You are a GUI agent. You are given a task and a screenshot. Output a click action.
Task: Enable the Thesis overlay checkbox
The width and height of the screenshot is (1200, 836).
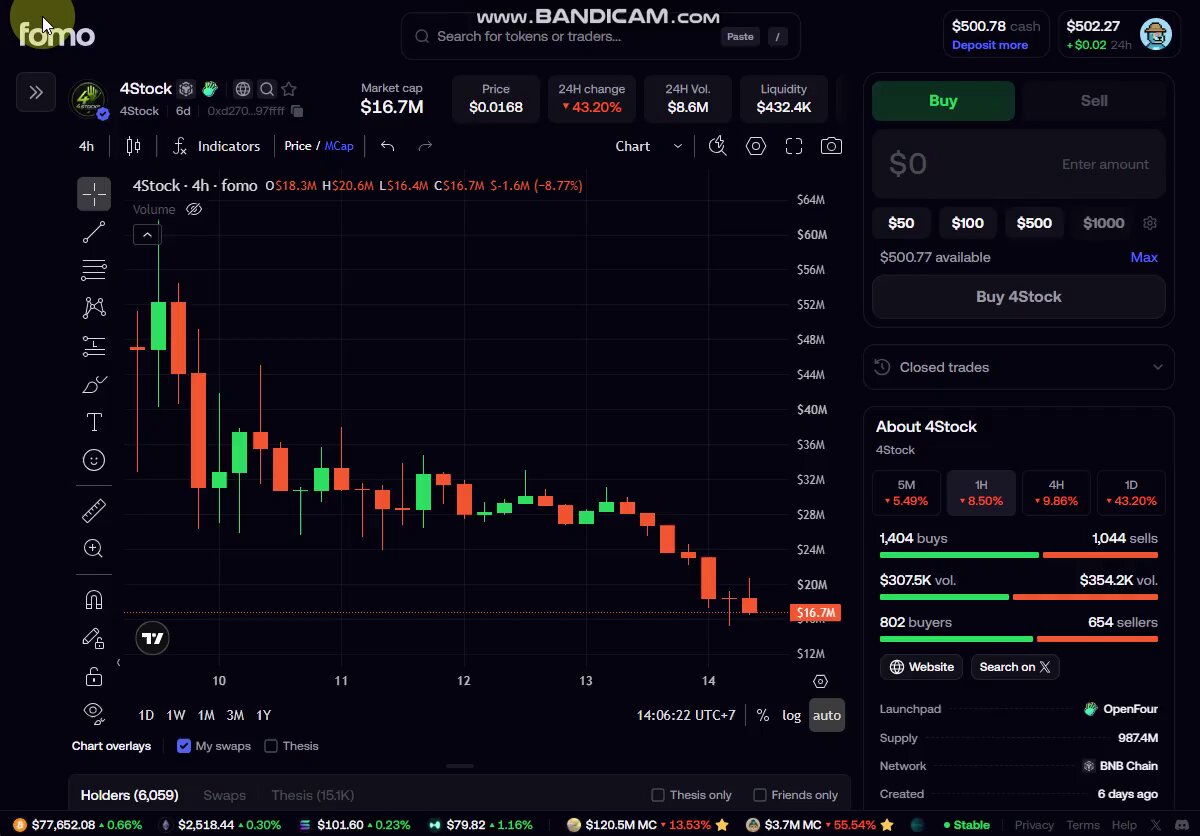click(x=271, y=746)
